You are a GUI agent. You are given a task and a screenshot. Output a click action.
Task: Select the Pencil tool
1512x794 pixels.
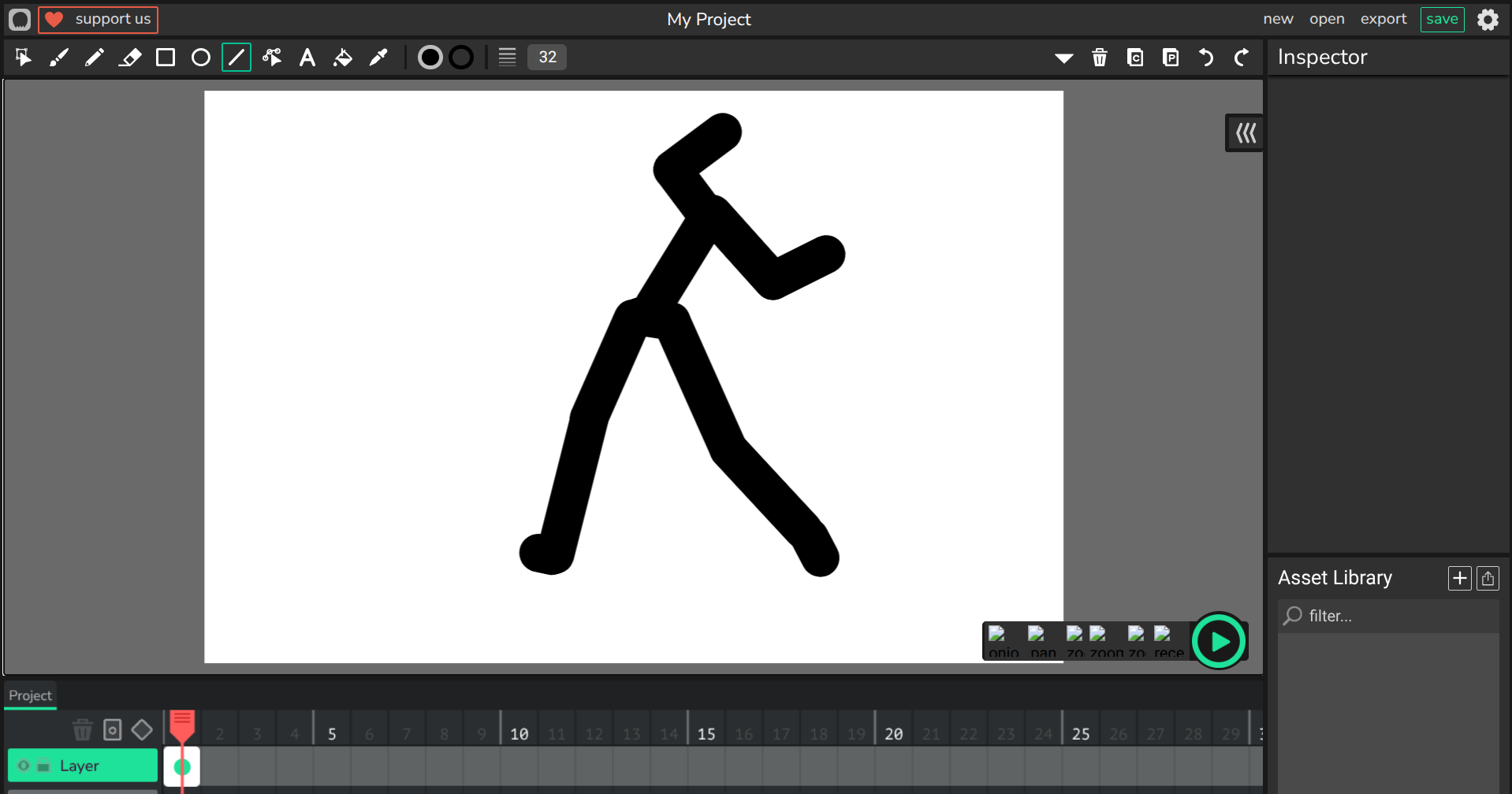click(x=95, y=58)
